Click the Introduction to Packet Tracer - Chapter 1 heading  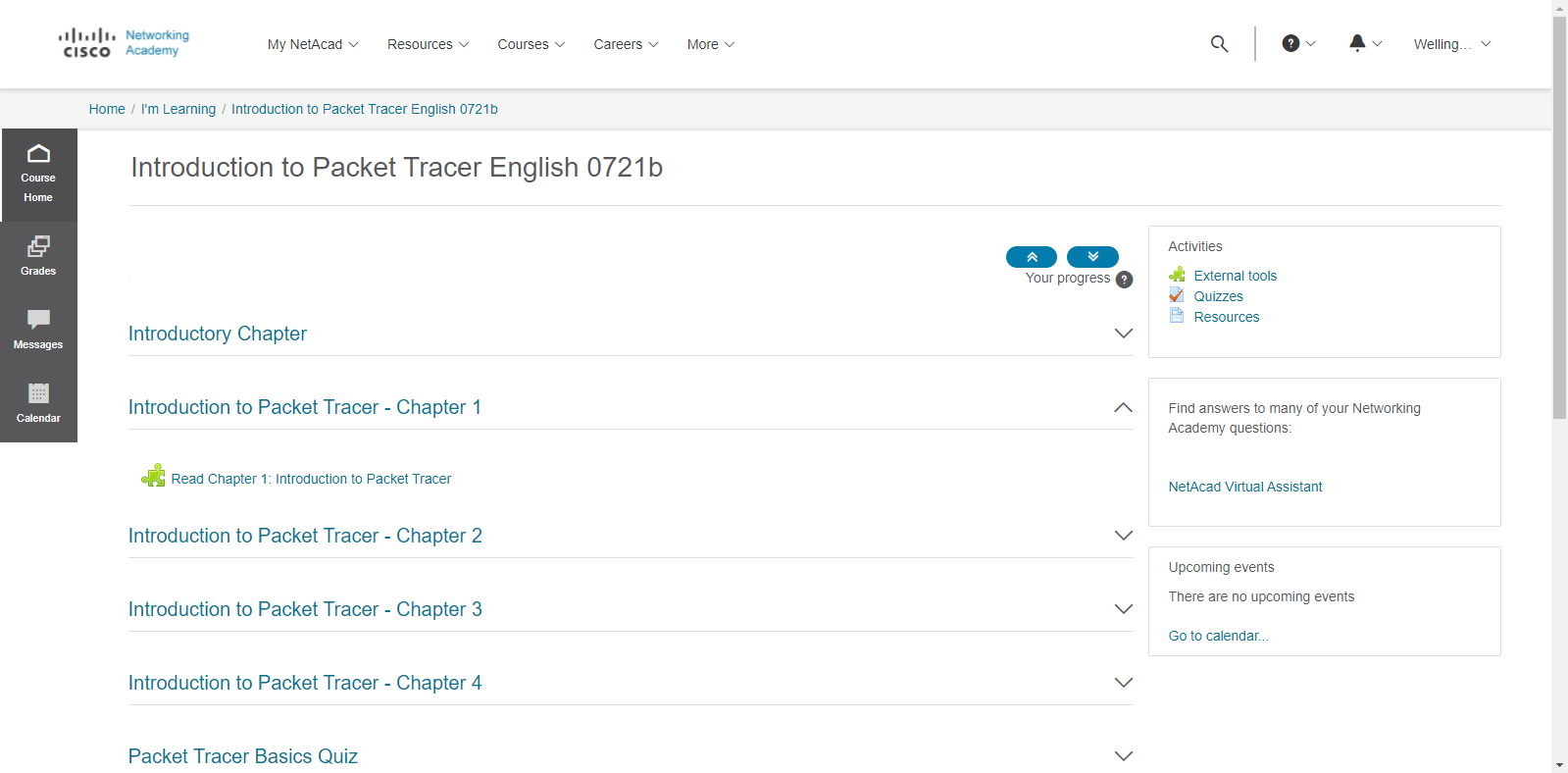point(305,407)
